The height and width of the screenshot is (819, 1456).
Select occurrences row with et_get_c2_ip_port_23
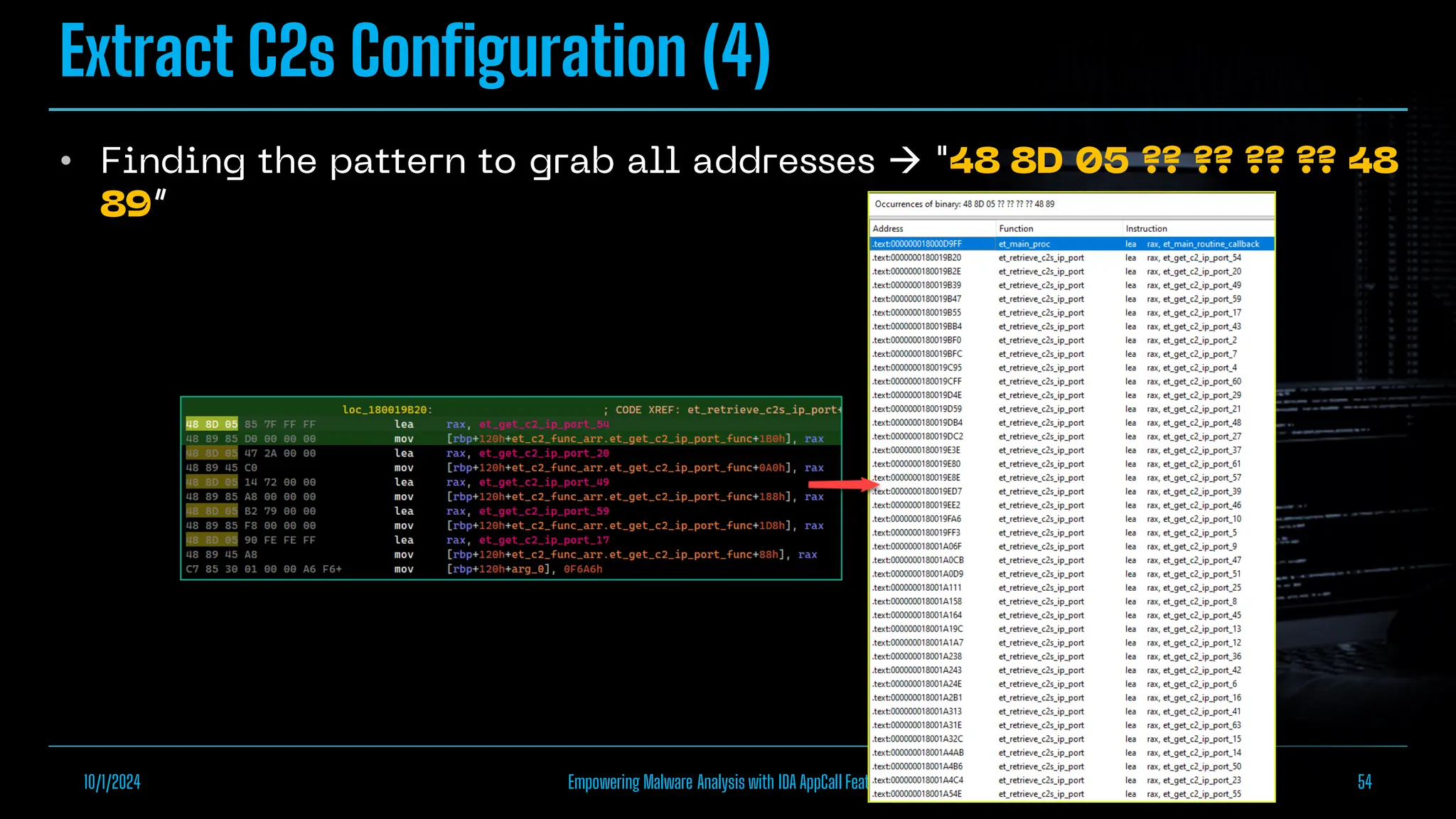pos(1072,780)
